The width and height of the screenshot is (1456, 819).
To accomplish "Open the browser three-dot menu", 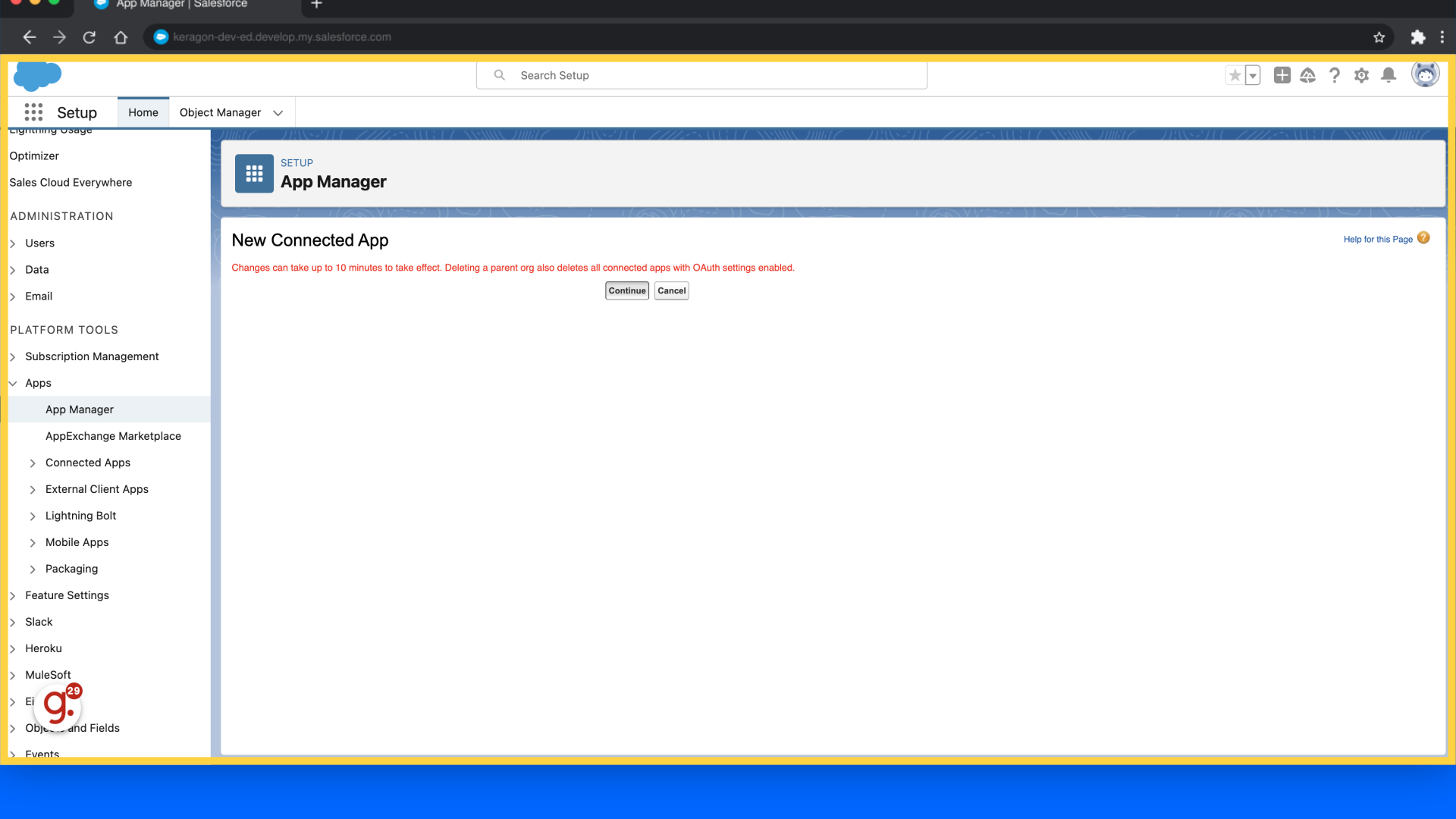I will (1442, 37).
